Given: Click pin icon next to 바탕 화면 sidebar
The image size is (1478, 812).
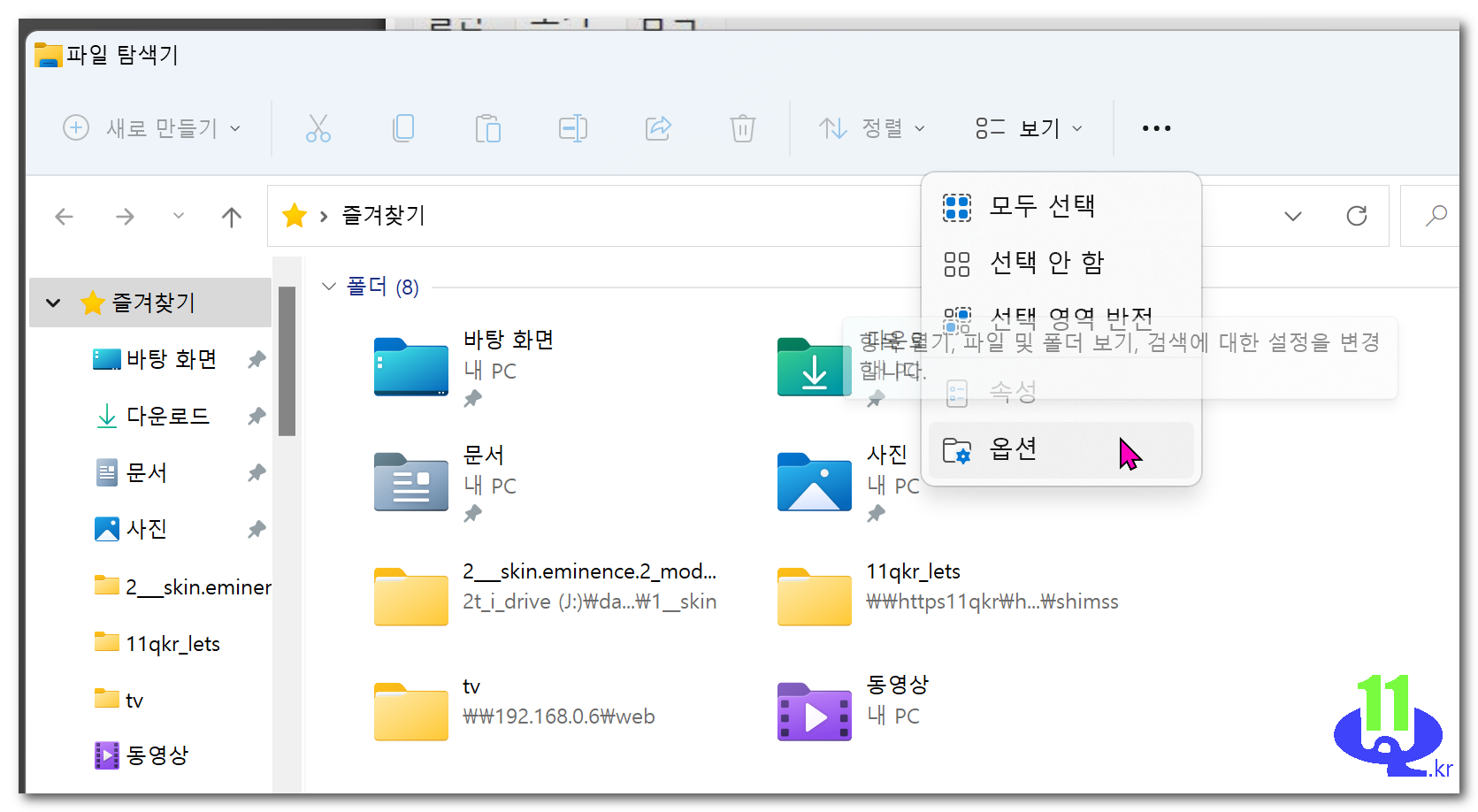Looking at the screenshot, I should click(257, 359).
